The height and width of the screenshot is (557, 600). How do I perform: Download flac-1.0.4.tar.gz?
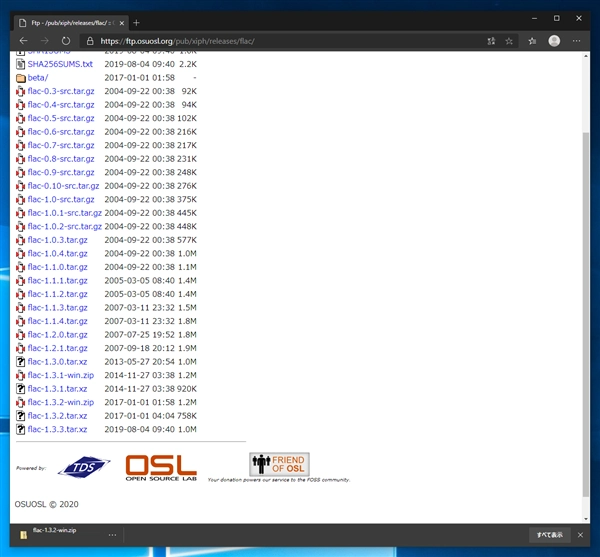57,254
